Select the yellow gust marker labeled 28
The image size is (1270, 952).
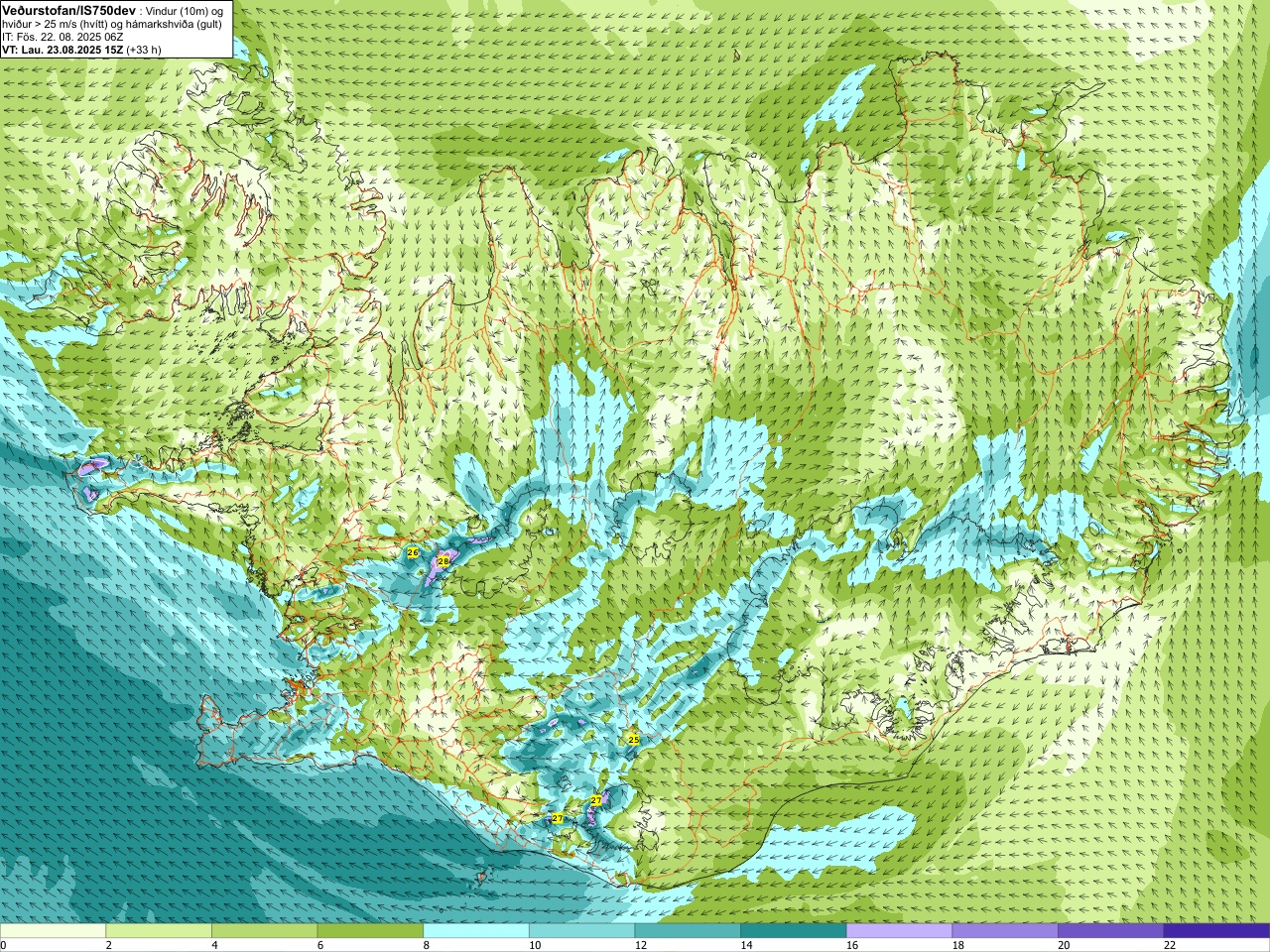point(444,561)
